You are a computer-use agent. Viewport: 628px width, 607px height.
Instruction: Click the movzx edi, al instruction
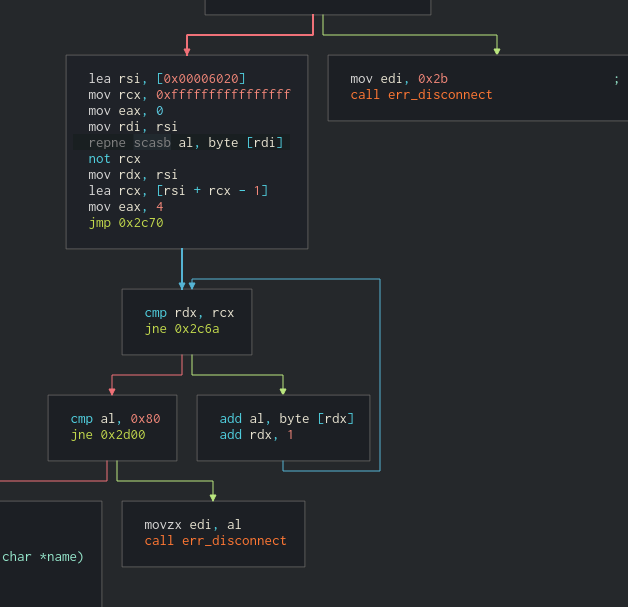tap(193, 525)
